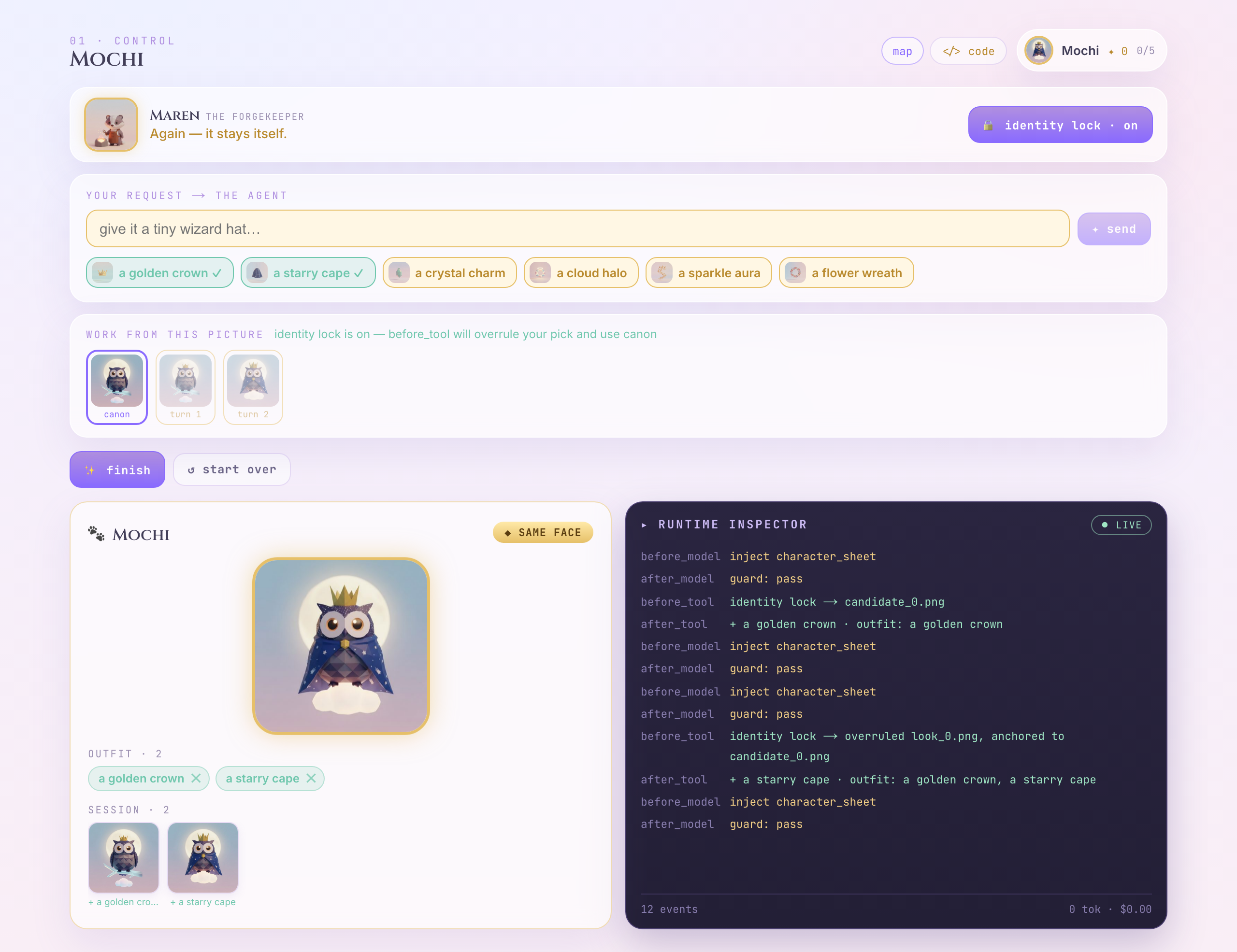Focus the wizard hat request field
The width and height of the screenshot is (1237, 952).
point(577,228)
